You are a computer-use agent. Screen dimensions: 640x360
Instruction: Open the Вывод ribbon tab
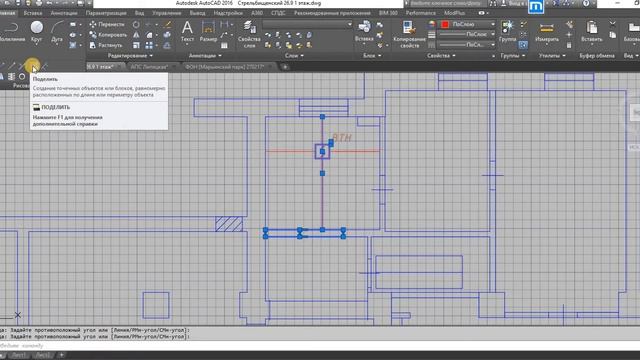coord(197,13)
